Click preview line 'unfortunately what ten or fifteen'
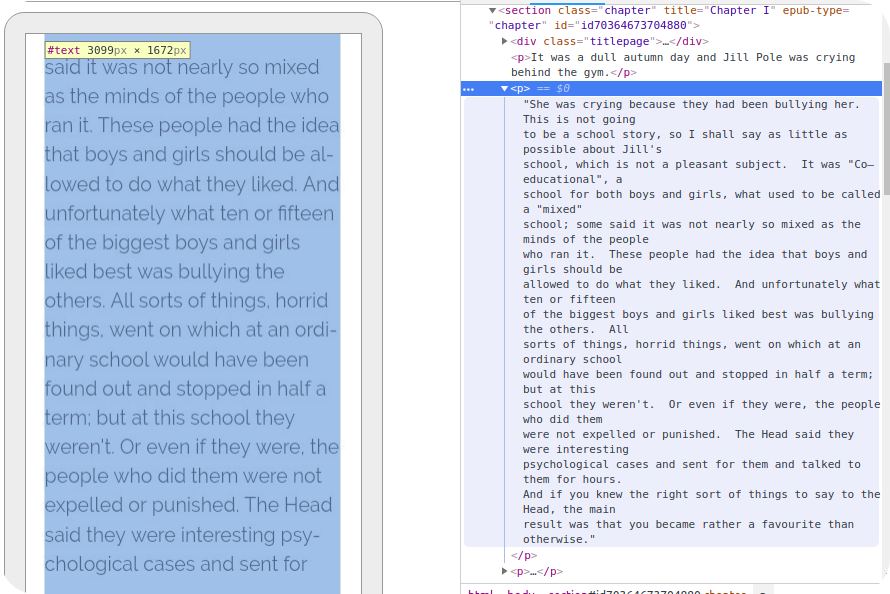890x594 pixels. coord(189,213)
